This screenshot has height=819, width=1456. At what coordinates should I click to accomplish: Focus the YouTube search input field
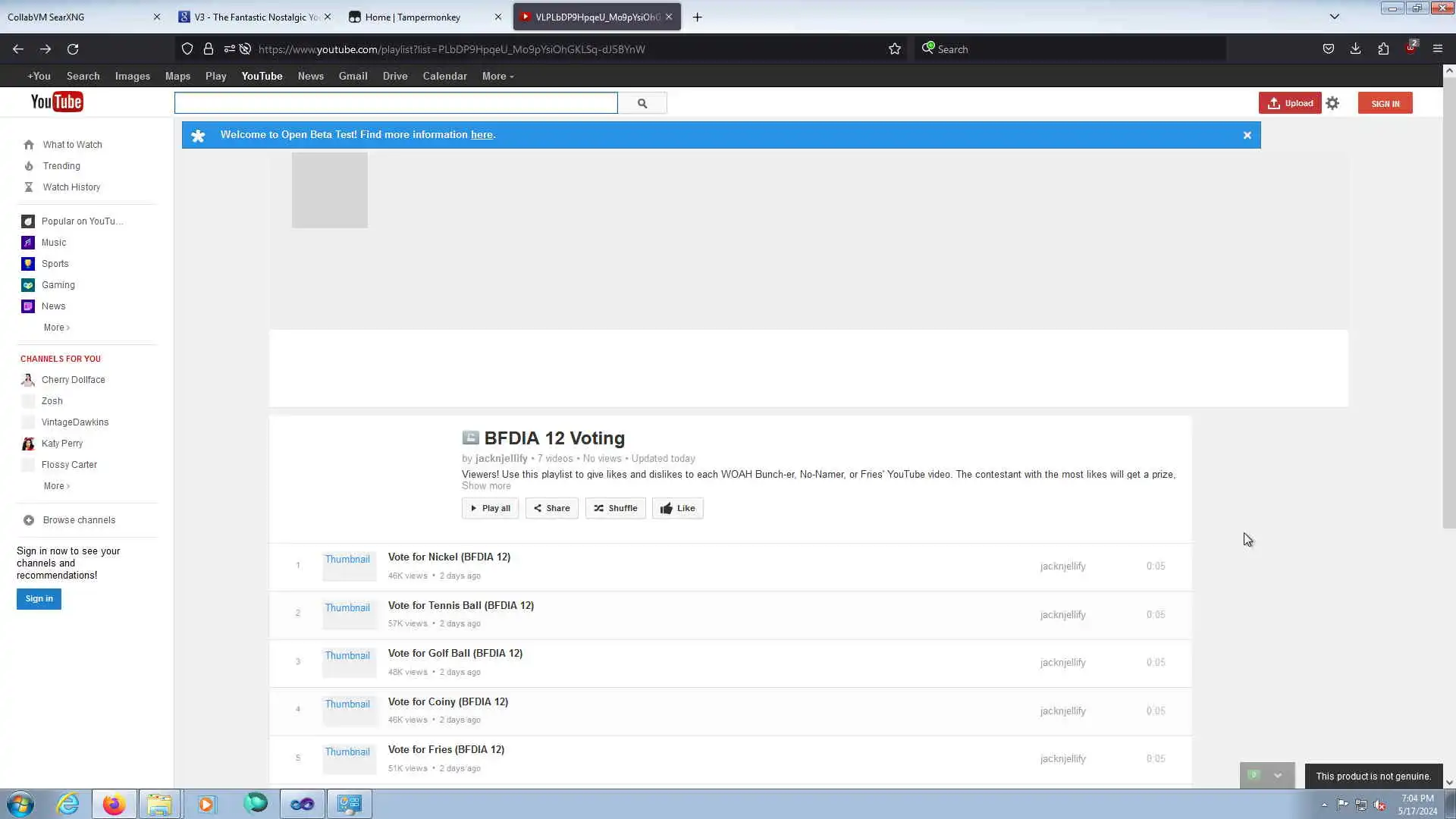click(395, 103)
